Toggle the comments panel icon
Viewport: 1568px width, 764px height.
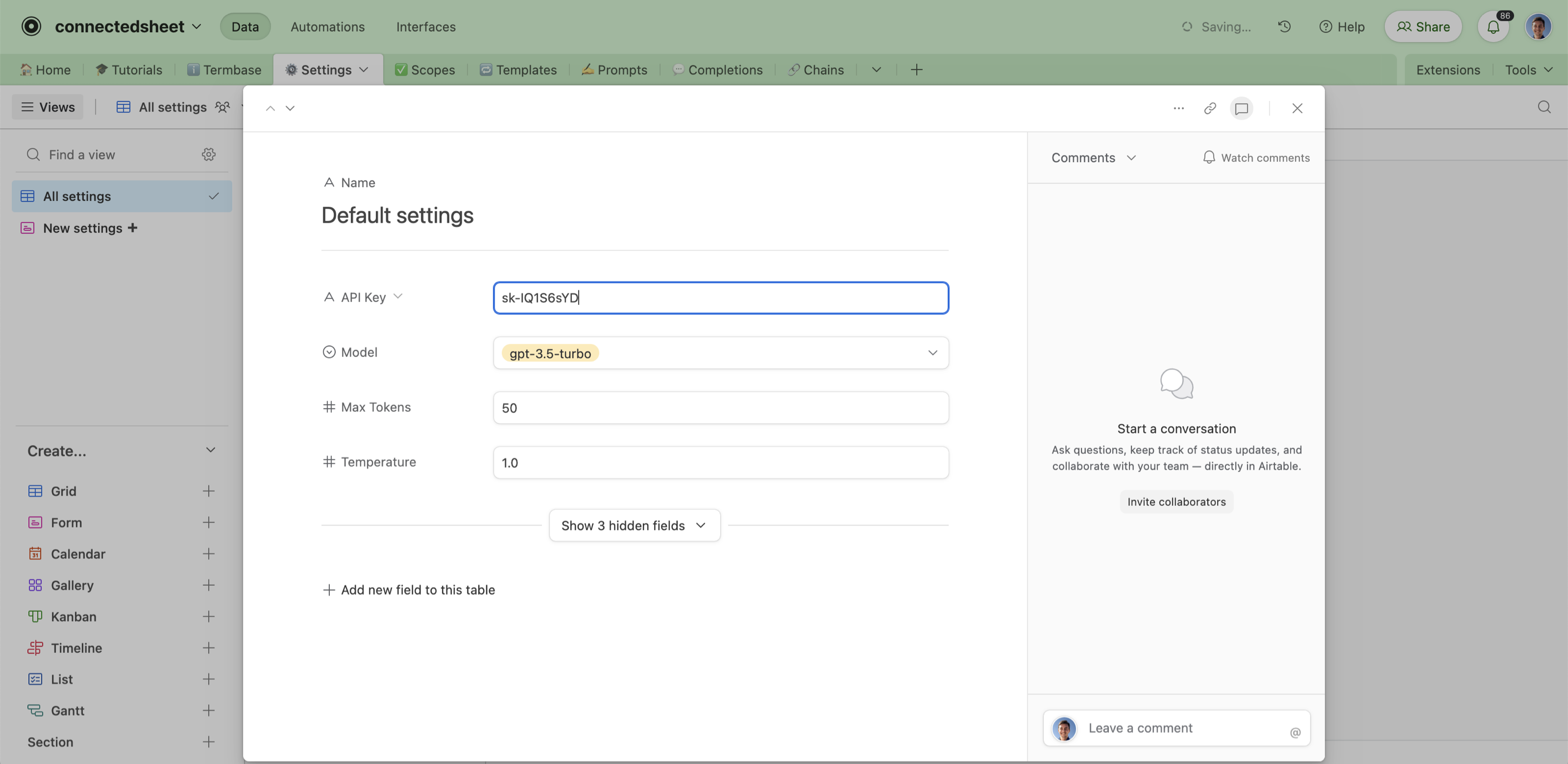pyautogui.click(x=1241, y=108)
